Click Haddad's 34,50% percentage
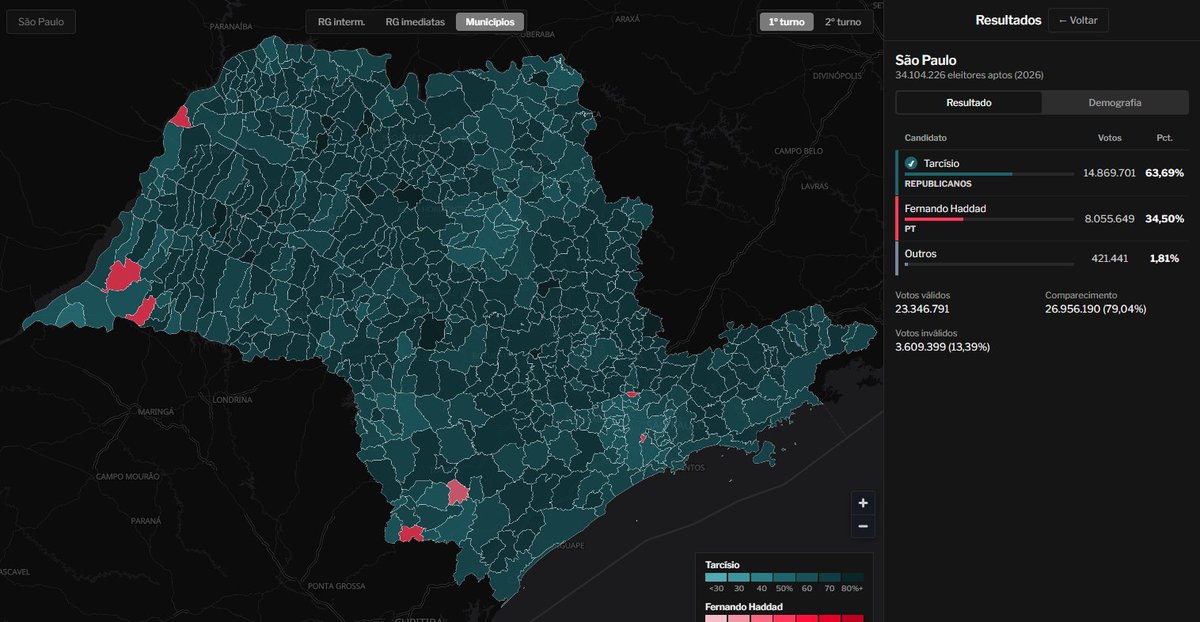The height and width of the screenshot is (622, 1200). click(1165, 218)
